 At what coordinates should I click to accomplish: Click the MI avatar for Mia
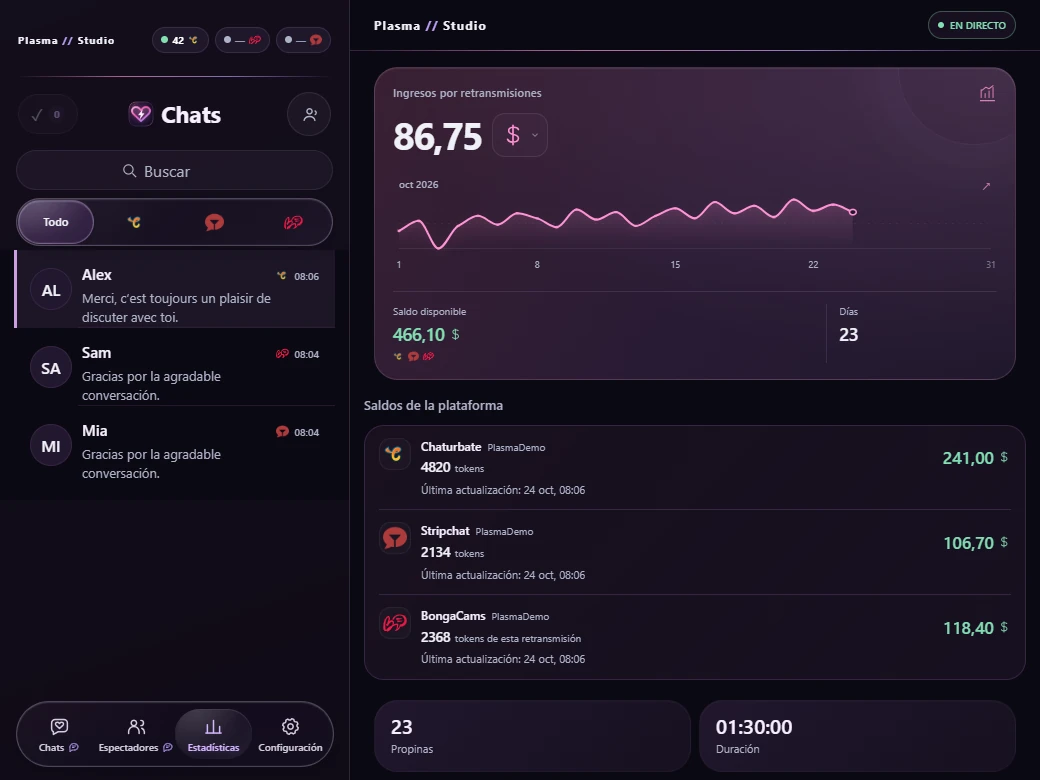[x=51, y=446]
